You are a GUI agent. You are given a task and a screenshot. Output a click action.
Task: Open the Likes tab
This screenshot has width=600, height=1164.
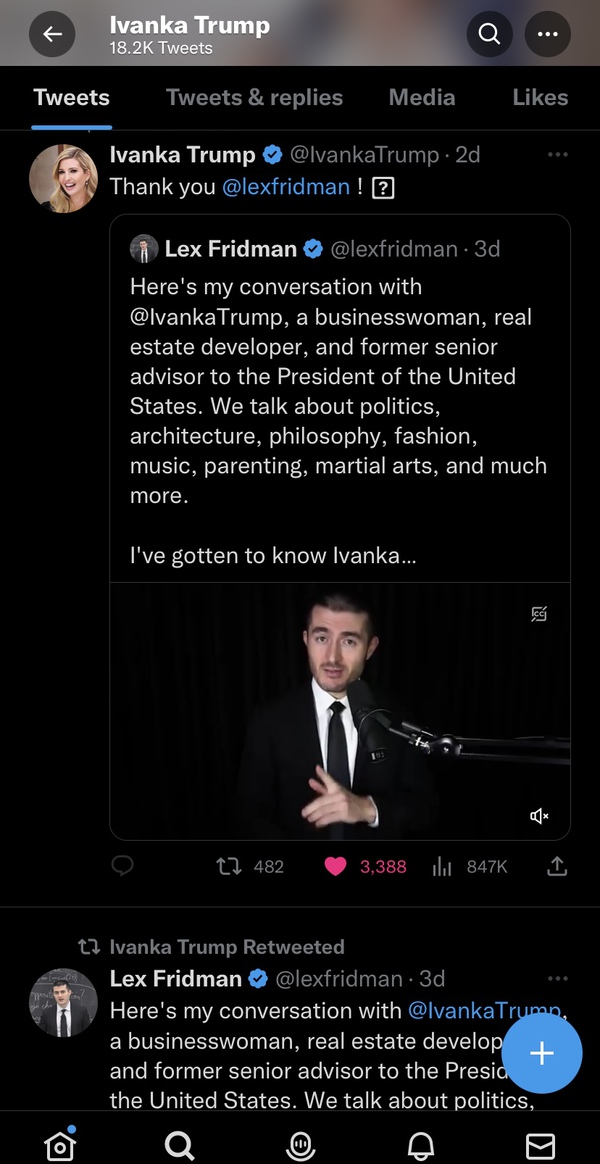coord(539,97)
